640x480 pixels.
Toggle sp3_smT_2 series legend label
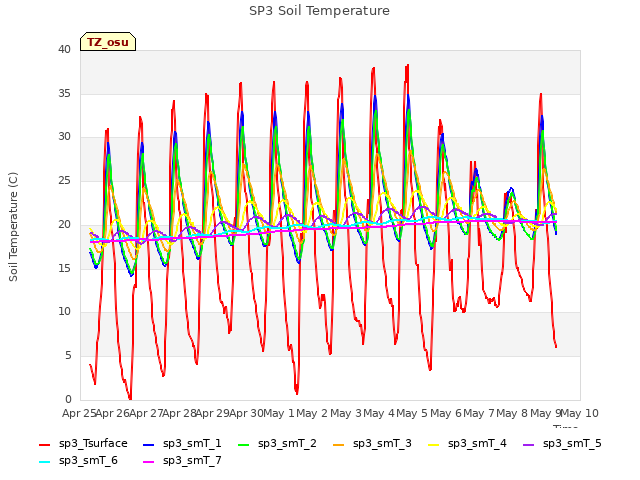[x=287, y=444]
